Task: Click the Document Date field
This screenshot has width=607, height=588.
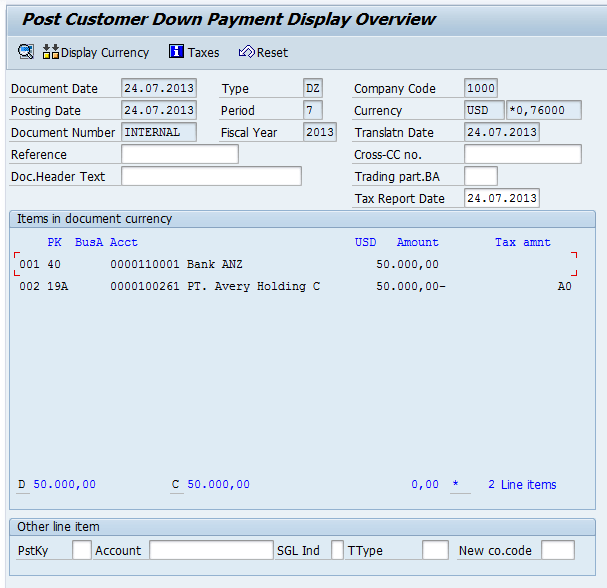Action: [159, 88]
